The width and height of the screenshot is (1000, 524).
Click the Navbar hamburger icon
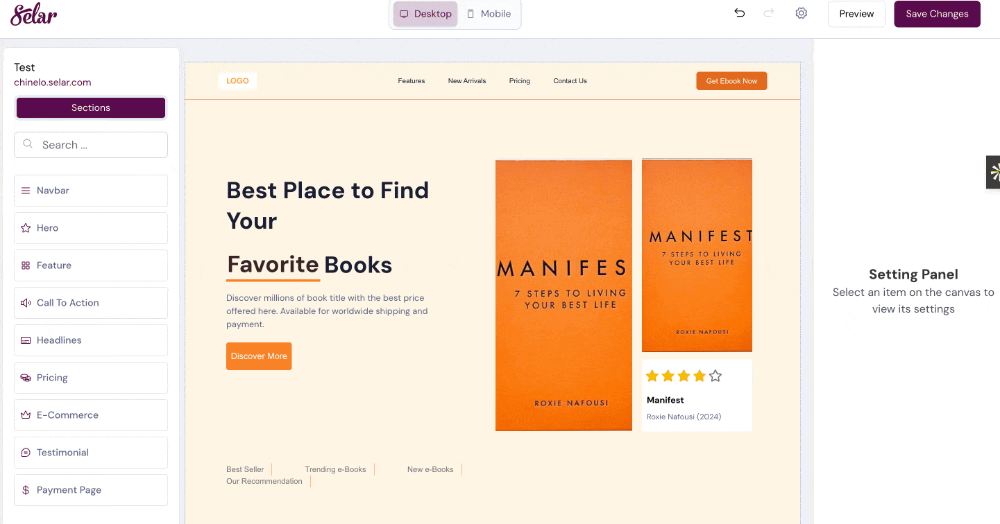click(26, 191)
